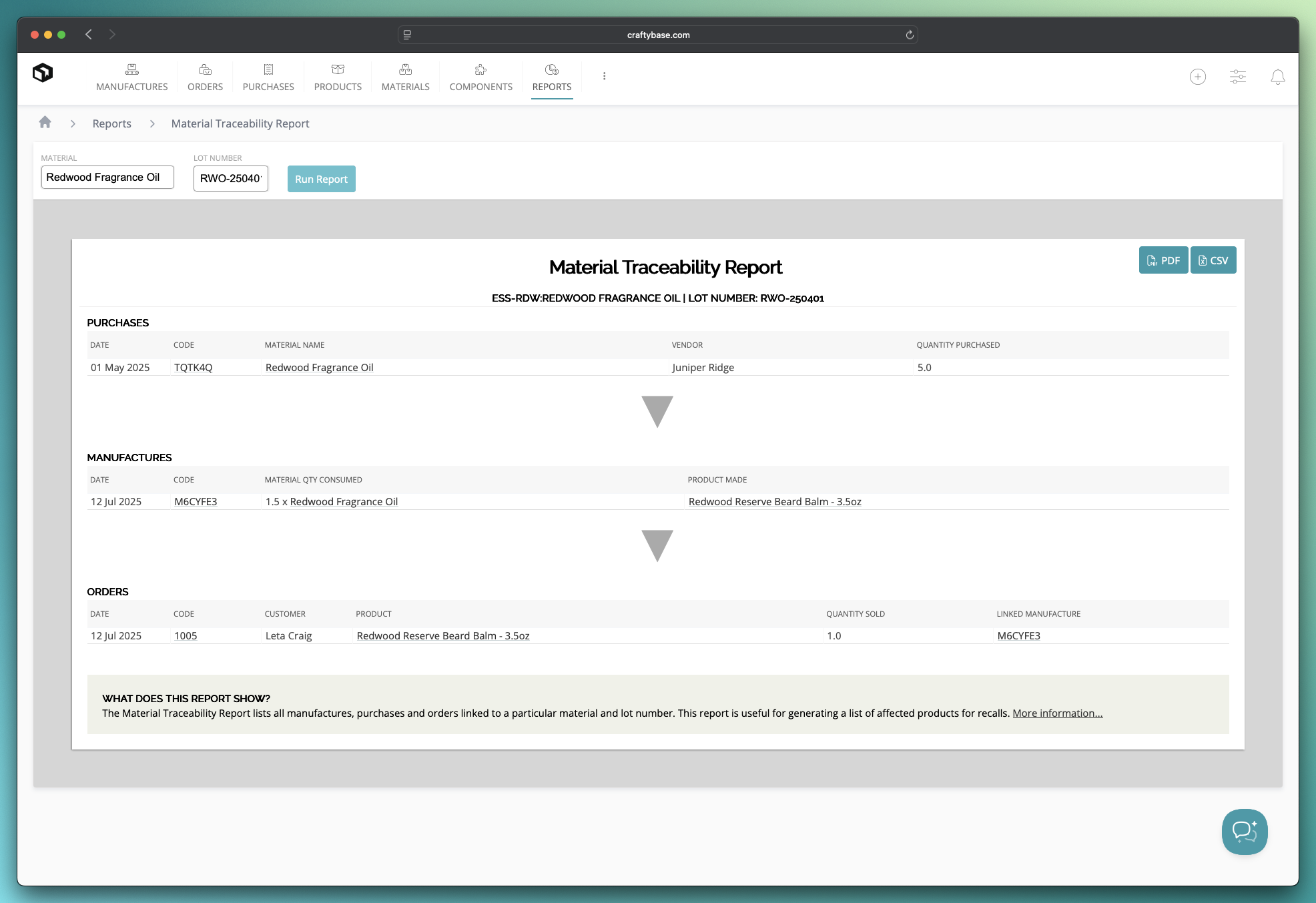
Task: Open the Manufactures section
Action: 131,77
